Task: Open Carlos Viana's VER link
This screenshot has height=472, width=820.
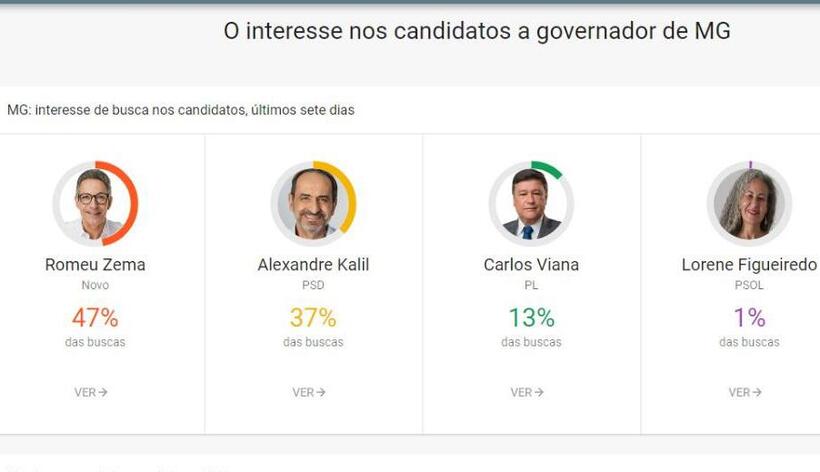Action: pos(527,392)
